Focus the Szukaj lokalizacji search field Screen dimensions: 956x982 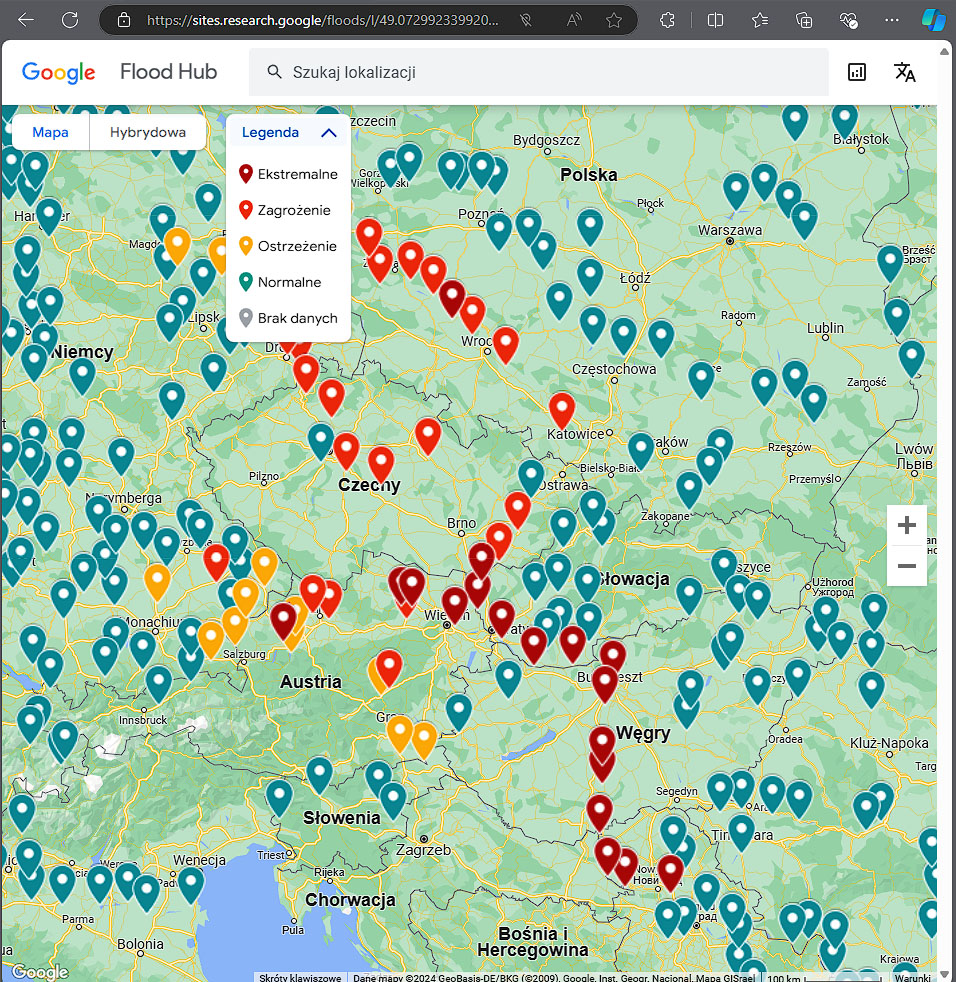[x=539, y=72]
